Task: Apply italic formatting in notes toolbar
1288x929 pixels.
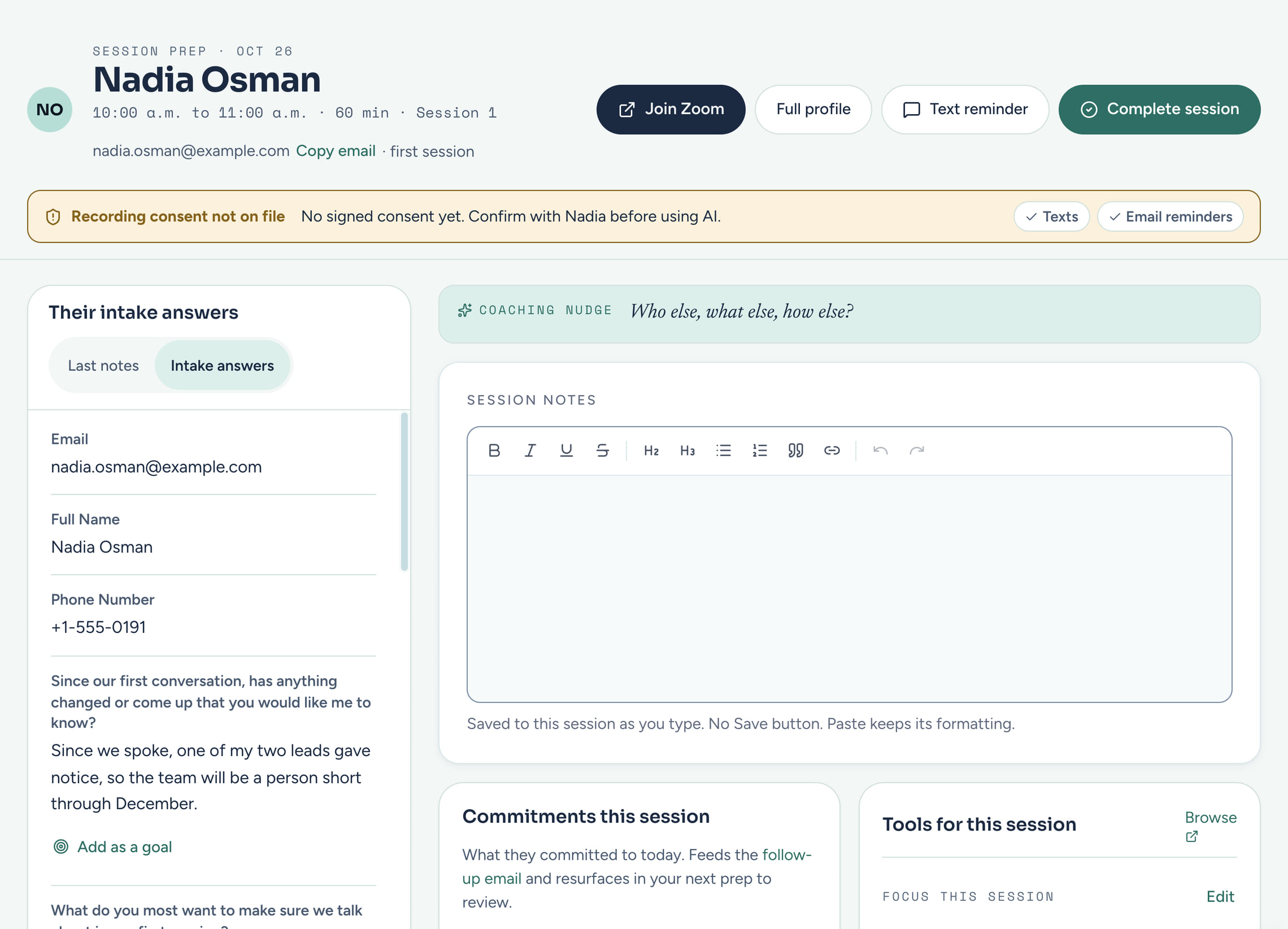Action: click(x=530, y=450)
